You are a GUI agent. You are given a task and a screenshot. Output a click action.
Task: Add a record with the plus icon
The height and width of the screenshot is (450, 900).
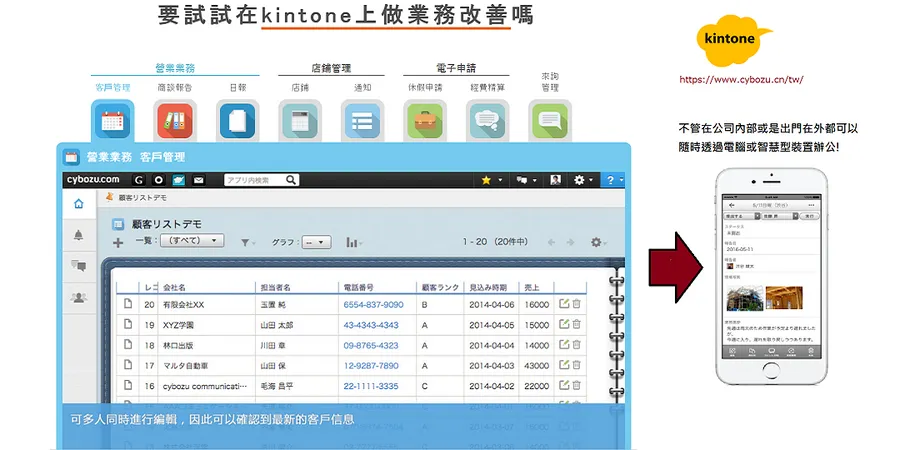(x=118, y=243)
